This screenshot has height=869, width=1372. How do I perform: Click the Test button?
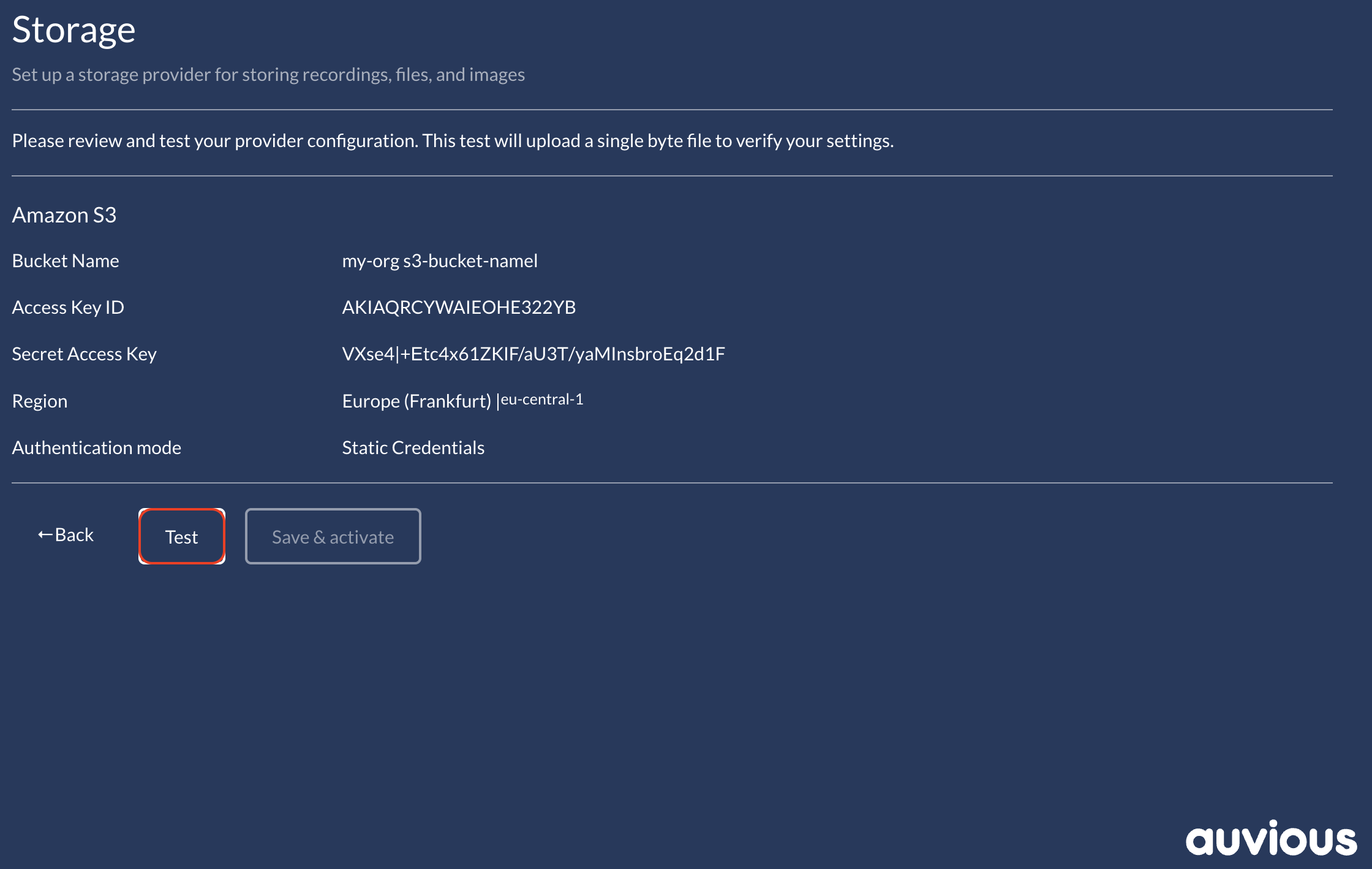tap(181, 536)
